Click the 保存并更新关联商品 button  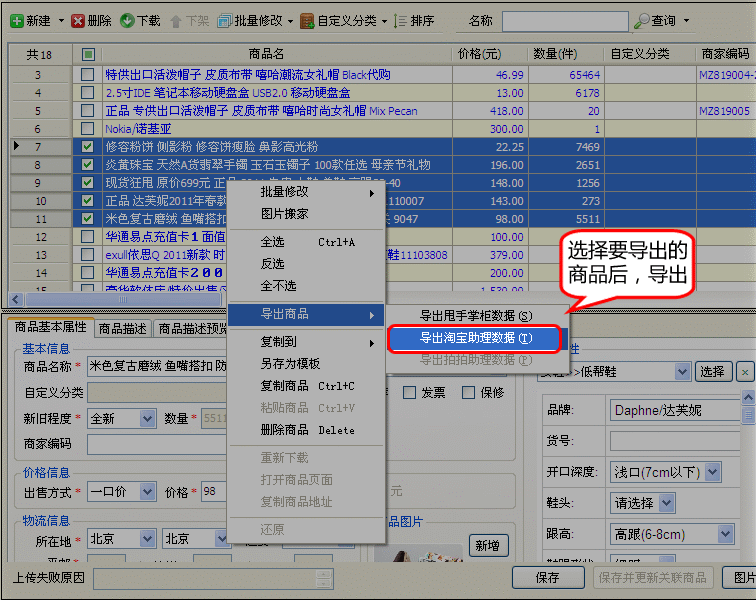point(653,577)
